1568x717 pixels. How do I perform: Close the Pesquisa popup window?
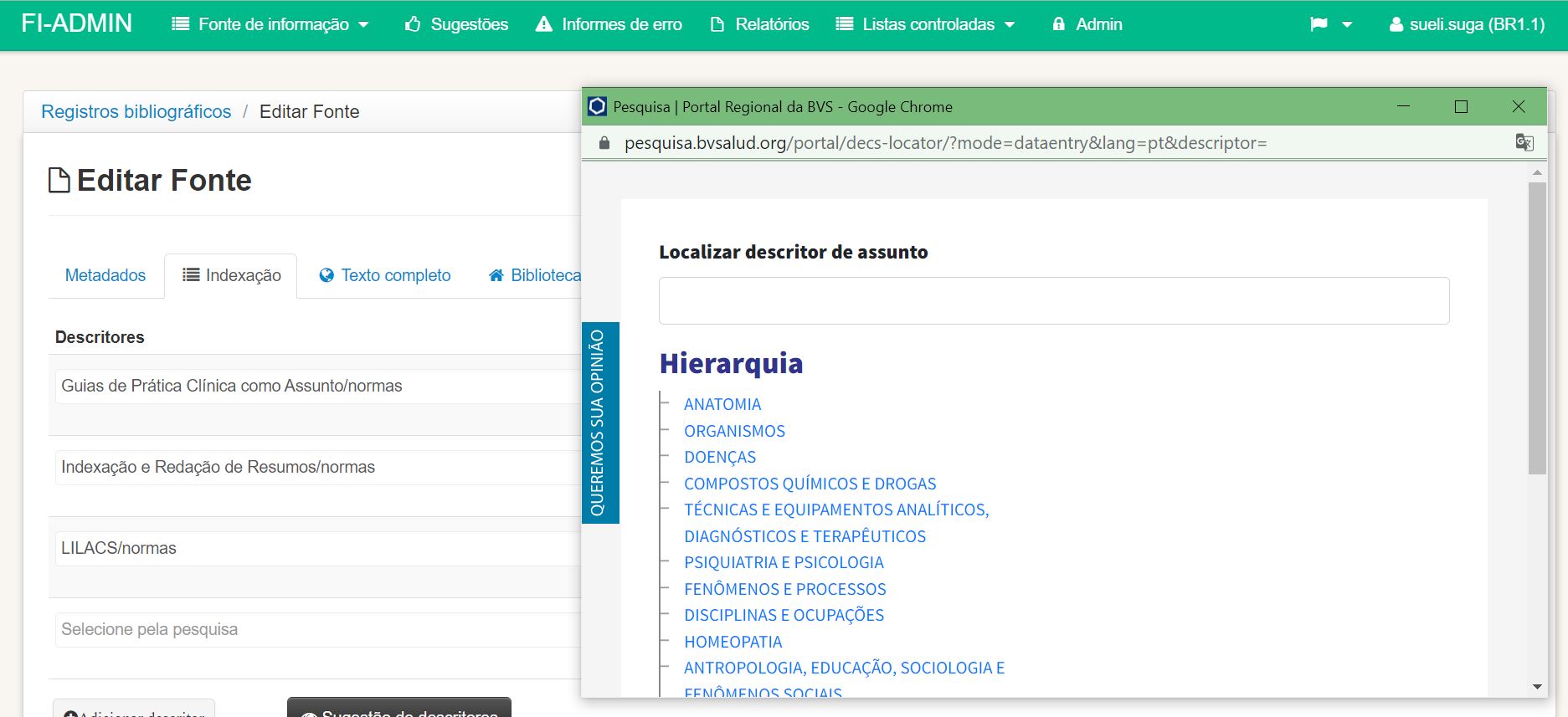pyautogui.click(x=1519, y=106)
